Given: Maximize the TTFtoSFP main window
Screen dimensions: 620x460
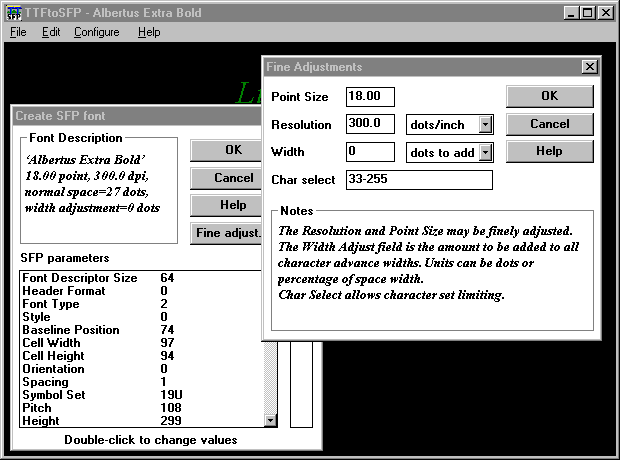Looking at the screenshot, I should pyautogui.click(x=588, y=13).
